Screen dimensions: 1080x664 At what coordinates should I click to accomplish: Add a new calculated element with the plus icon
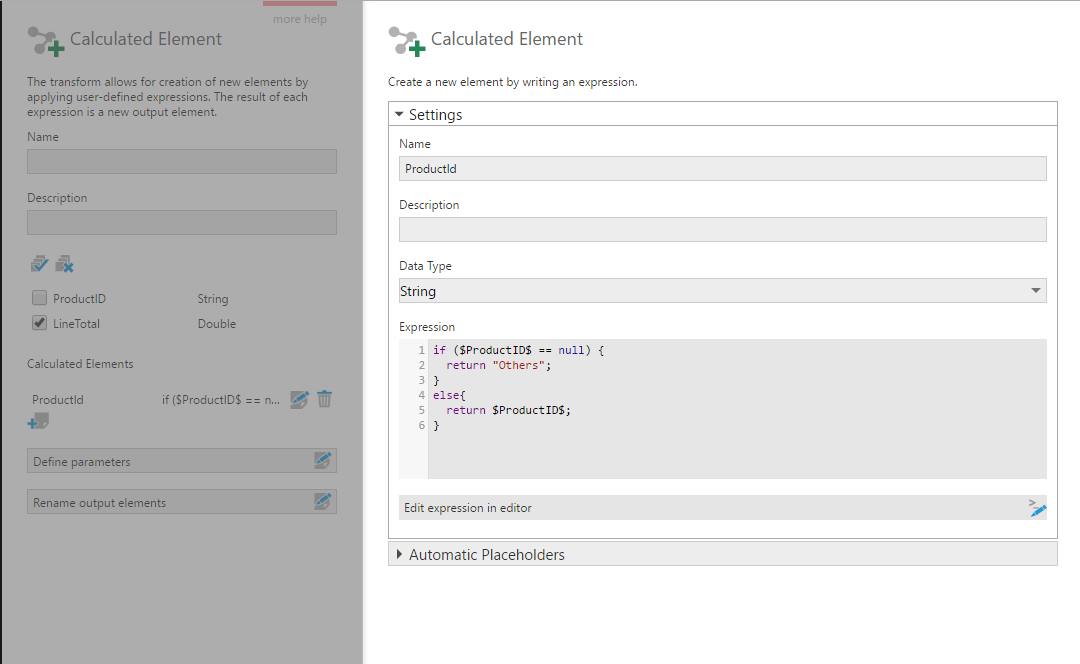[37, 421]
